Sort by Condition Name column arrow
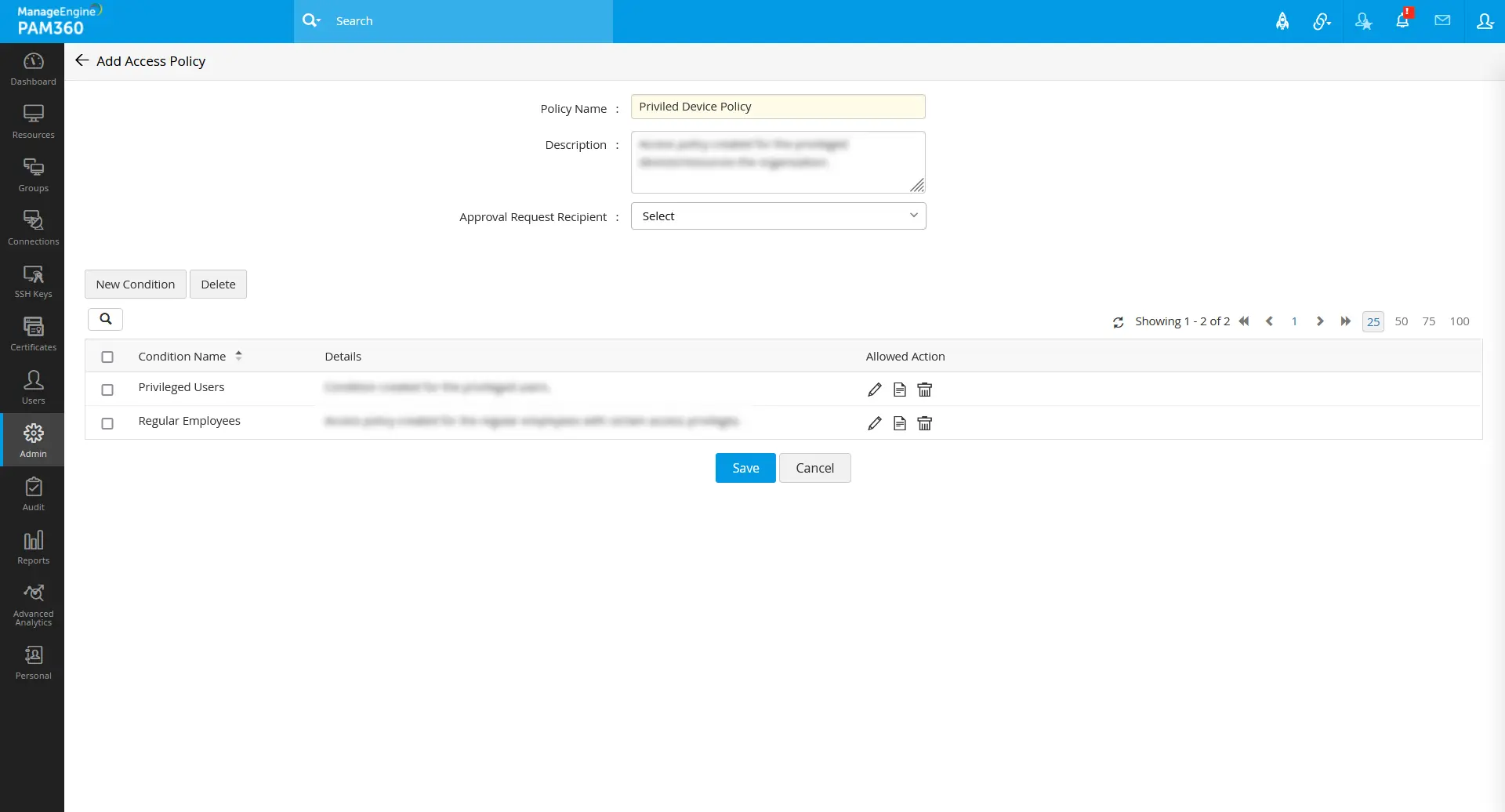 (238, 356)
